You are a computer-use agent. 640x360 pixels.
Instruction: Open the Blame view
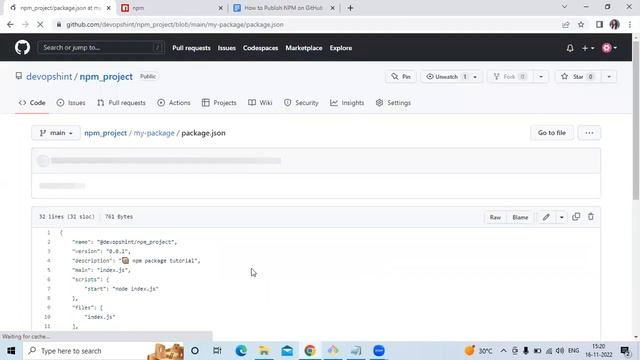(520, 217)
